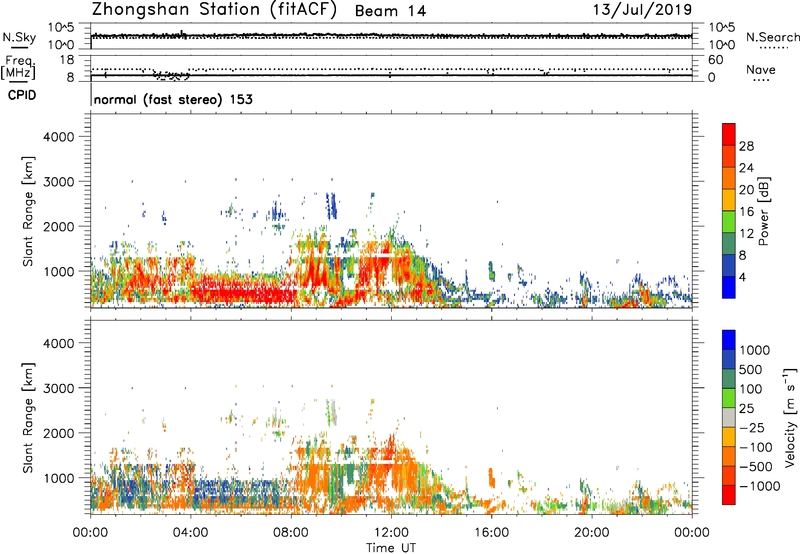Click the 'Time UT' axis label

391,548
